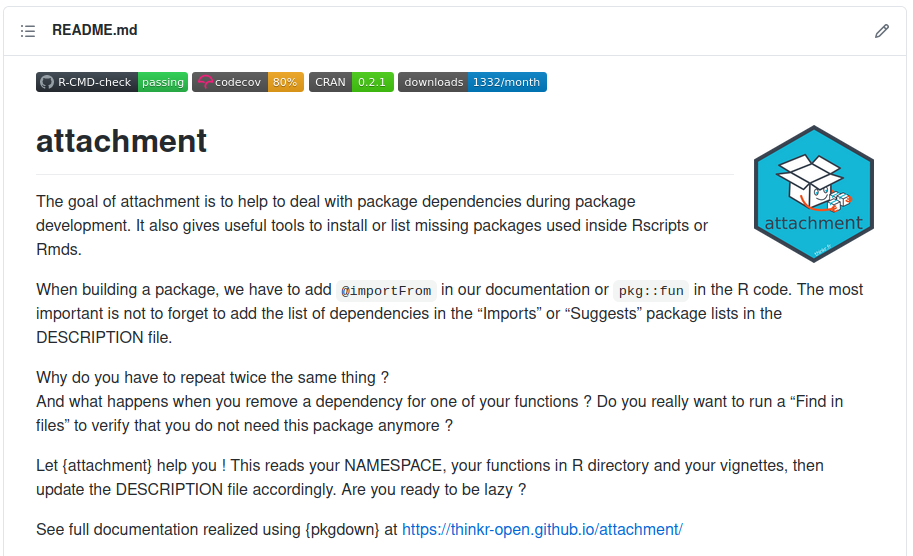Edit README.md using the pencil icon

pos(882,31)
